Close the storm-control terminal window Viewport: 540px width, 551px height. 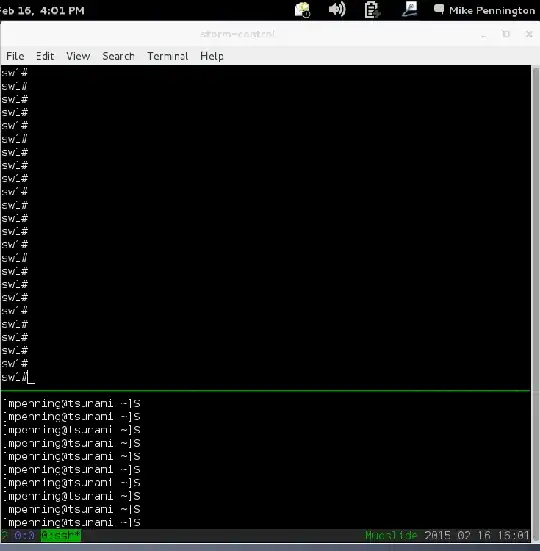tap(529, 34)
